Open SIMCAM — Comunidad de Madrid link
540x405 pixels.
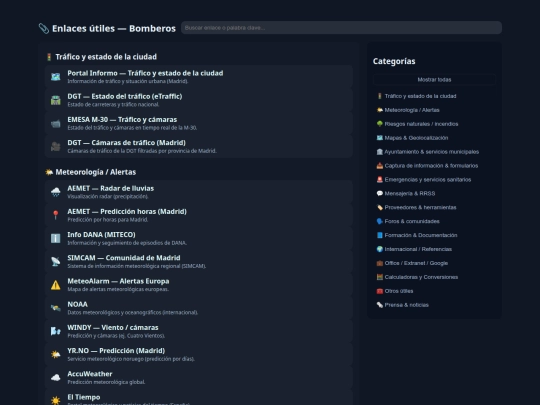coord(199,261)
